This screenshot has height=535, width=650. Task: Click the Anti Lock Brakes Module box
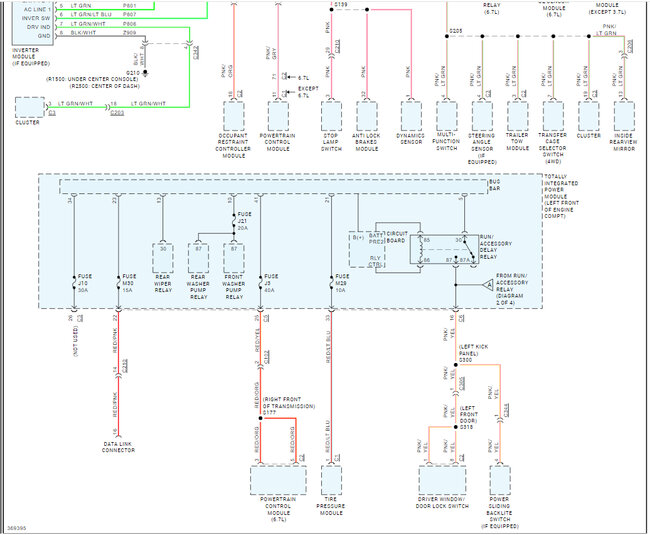click(x=367, y=116)
